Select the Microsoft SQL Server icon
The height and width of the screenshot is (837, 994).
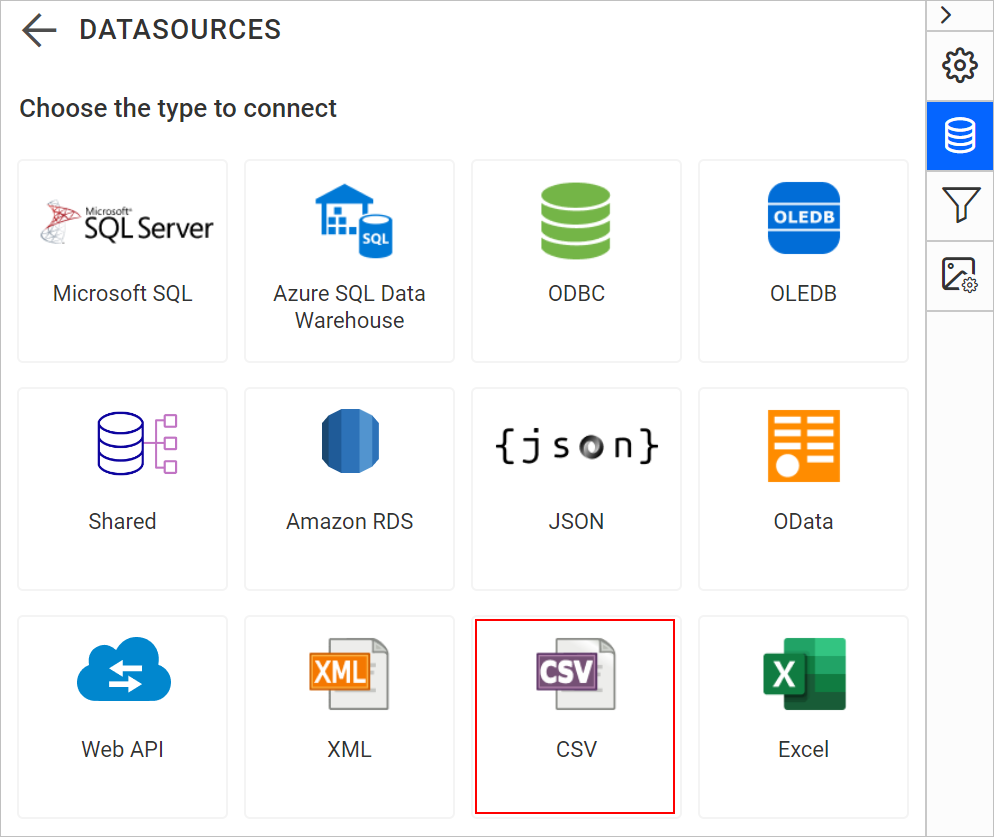point(126,222)
